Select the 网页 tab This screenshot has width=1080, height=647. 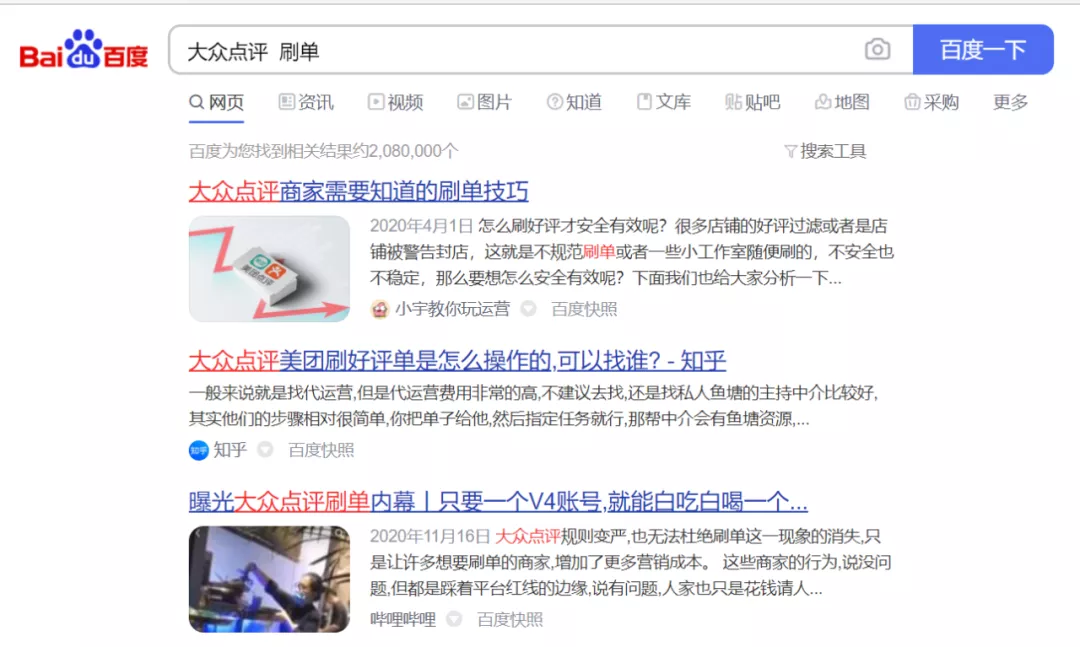click(216, 103)
